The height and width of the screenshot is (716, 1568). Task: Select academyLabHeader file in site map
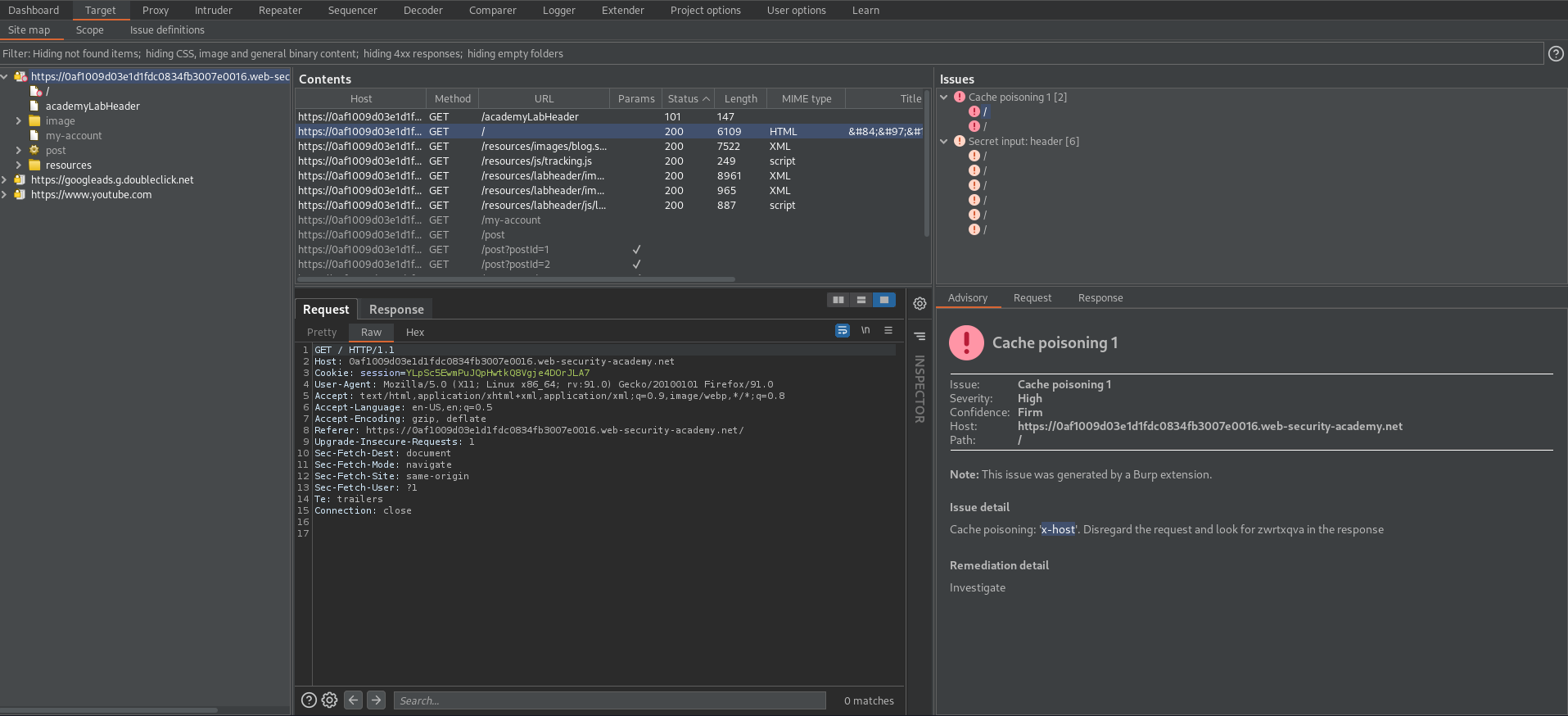click(92, 106)
